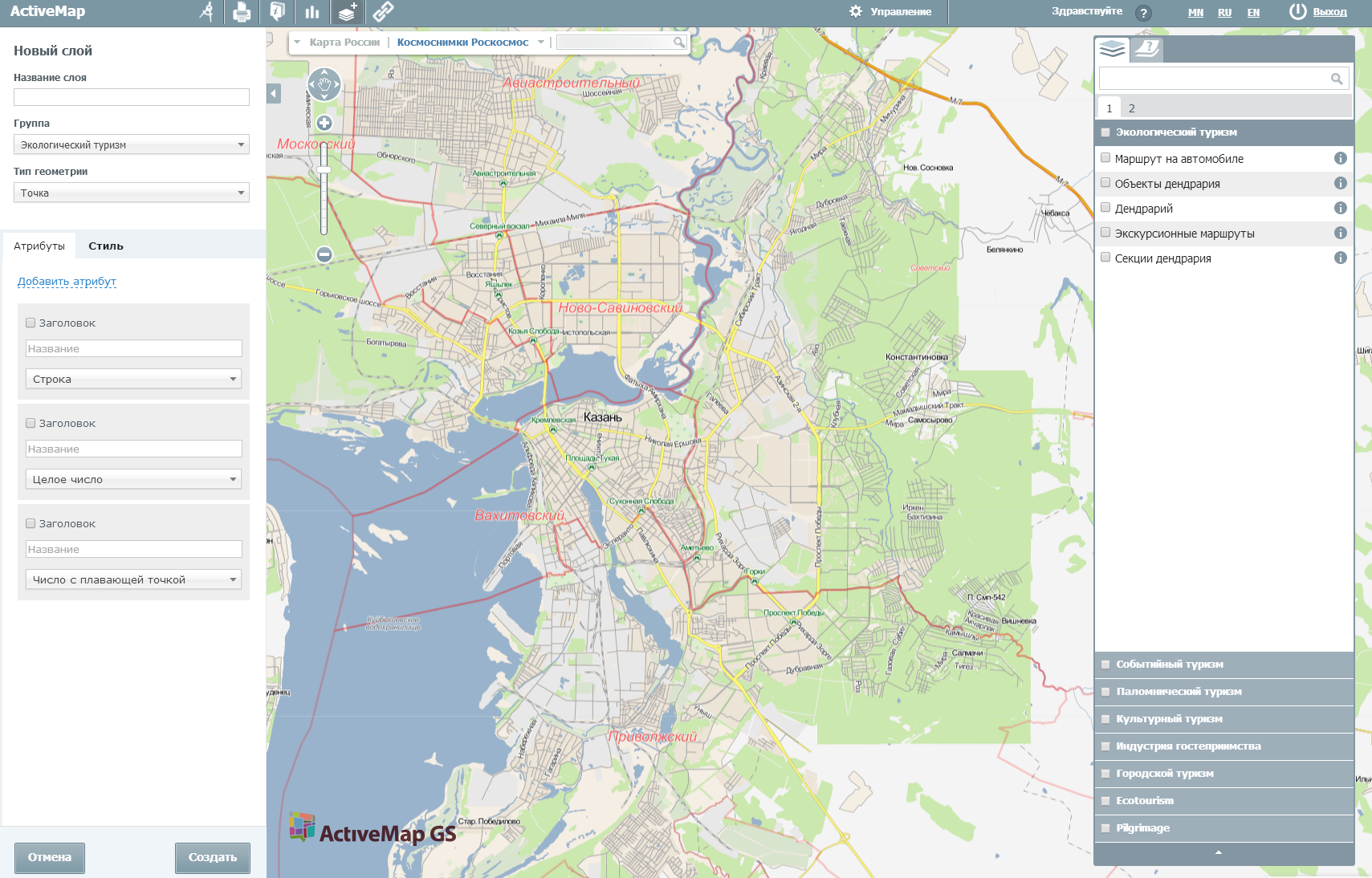1372x878 pixels.
Task: Click the chain link share icon
Action: pyautogui.click(x=383, y=12)
